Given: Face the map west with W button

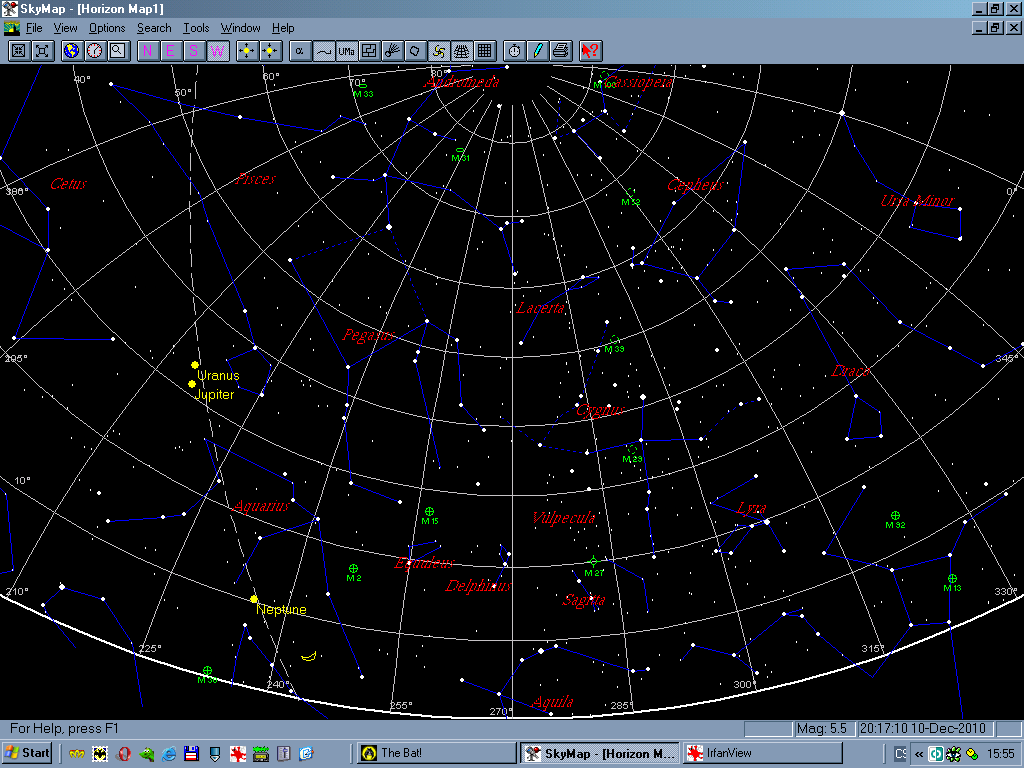Looking at the screenshot, I should click(217, 51).
